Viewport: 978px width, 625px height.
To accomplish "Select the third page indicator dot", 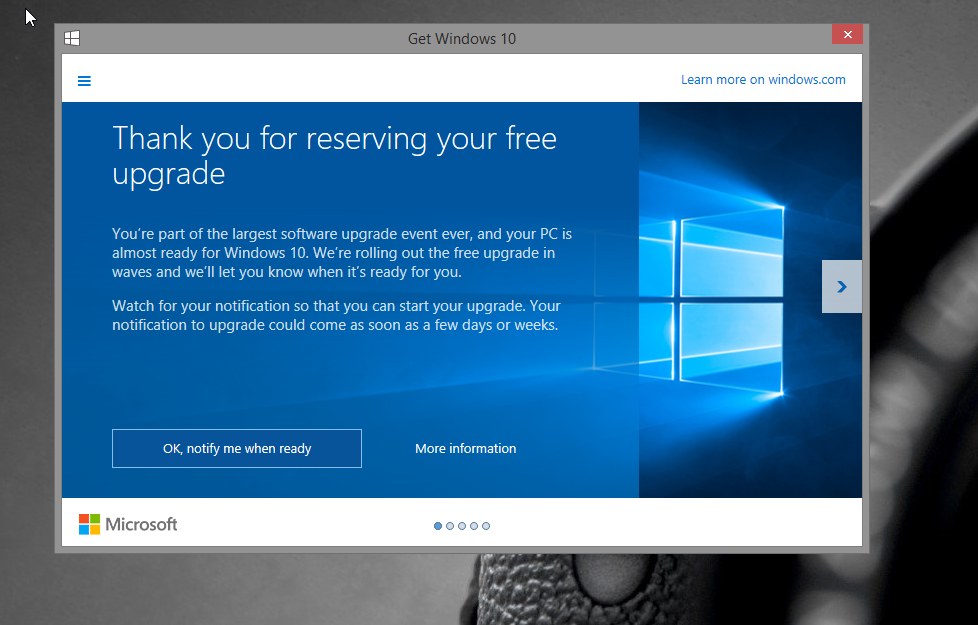I will 462,526.
